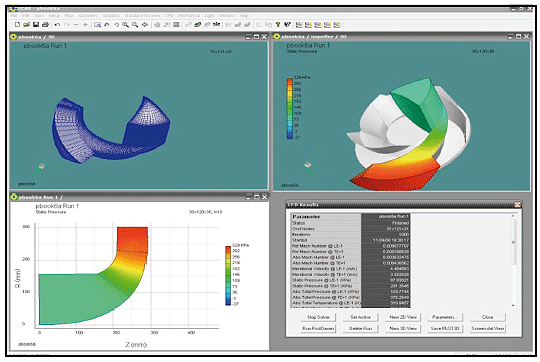Viewport: 540px width, 362px height.
Task: Click the Save PLOT3D button
Action: (445, 329)
